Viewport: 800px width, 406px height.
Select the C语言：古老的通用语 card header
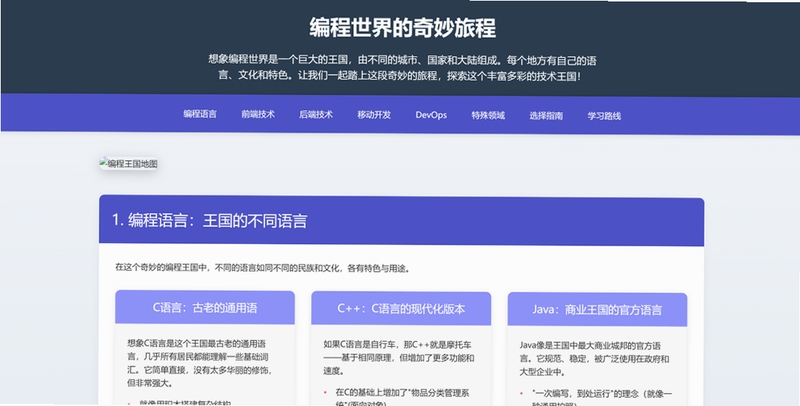coord(205,307)
